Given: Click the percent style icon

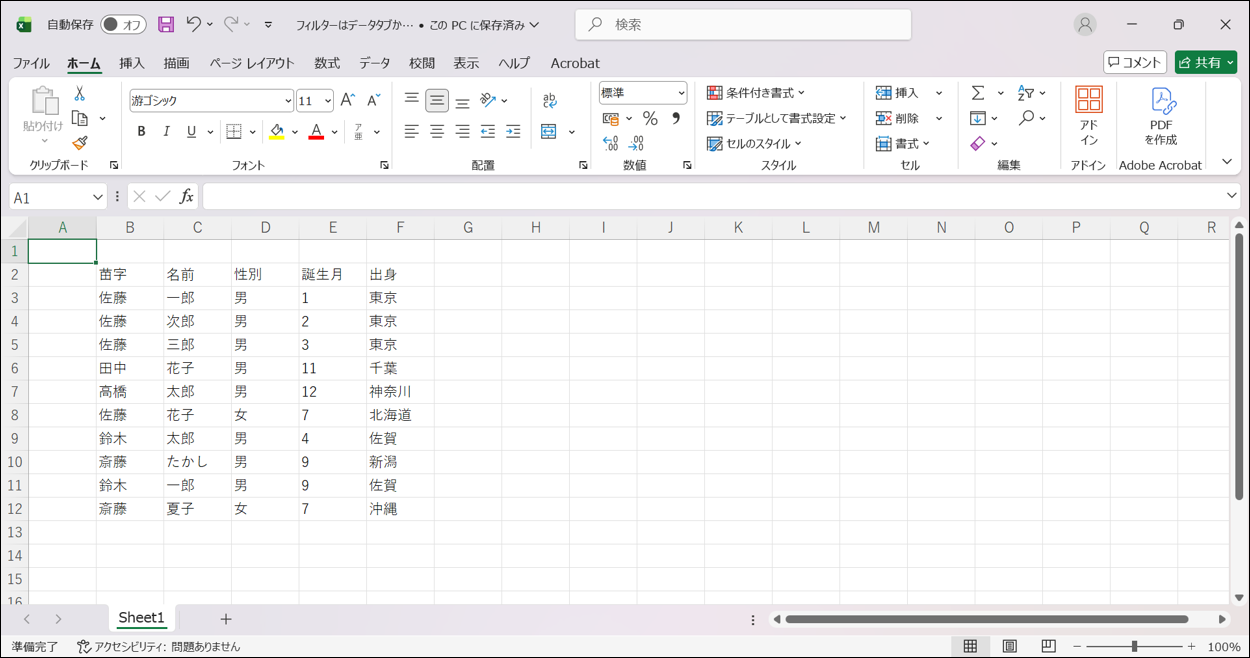Looking at the screenshot, I should 650,119.
